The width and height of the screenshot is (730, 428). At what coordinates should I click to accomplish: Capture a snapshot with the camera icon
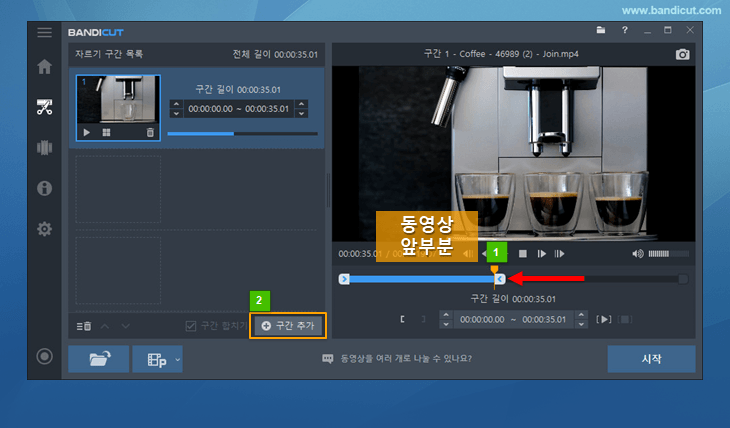[x=683, y=54]
